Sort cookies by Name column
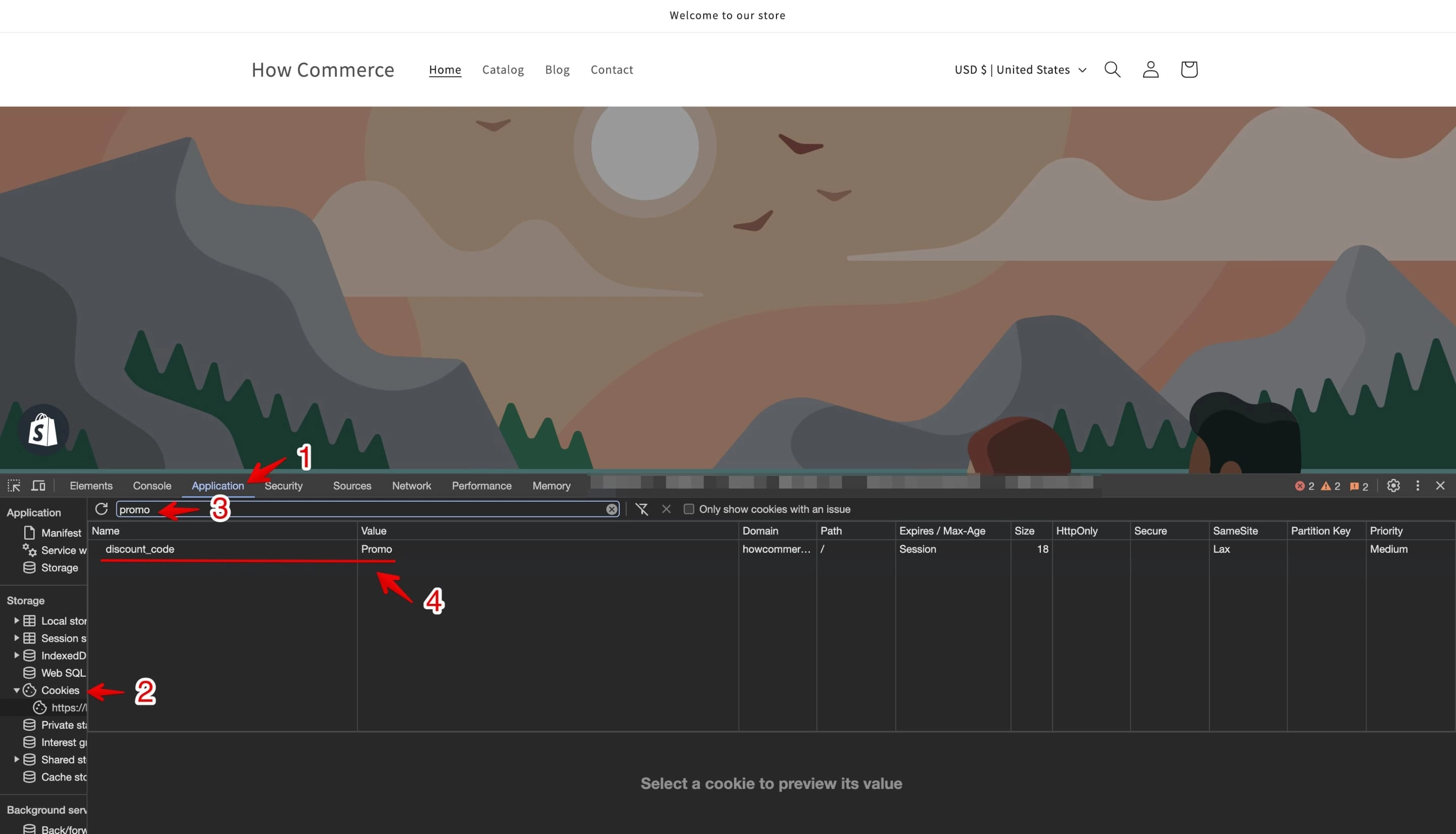This screenshot has width=1456, height=834. click(223, 531)
